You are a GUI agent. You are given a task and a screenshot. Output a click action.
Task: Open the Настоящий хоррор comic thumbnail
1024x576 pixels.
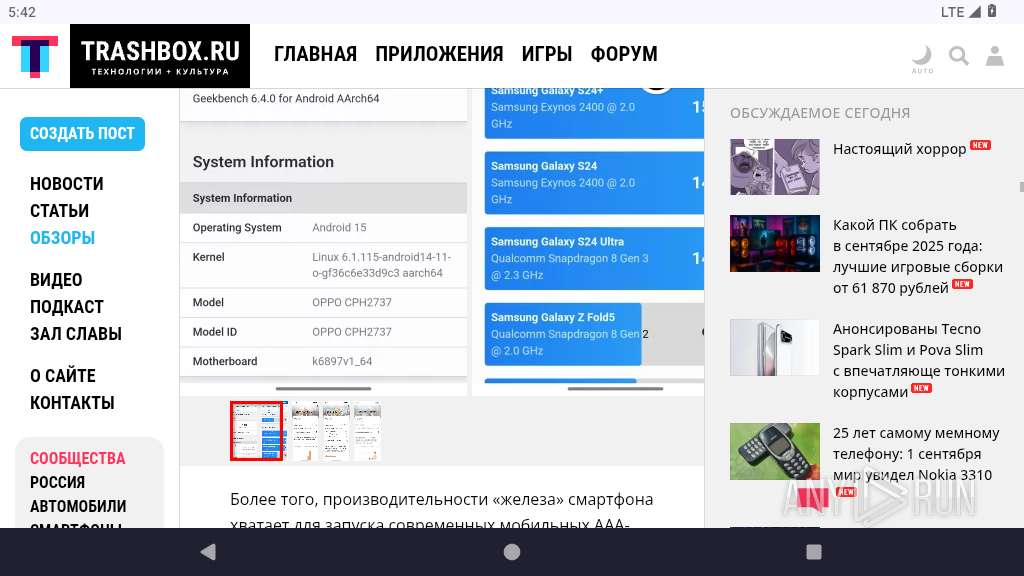pos(775,167)
